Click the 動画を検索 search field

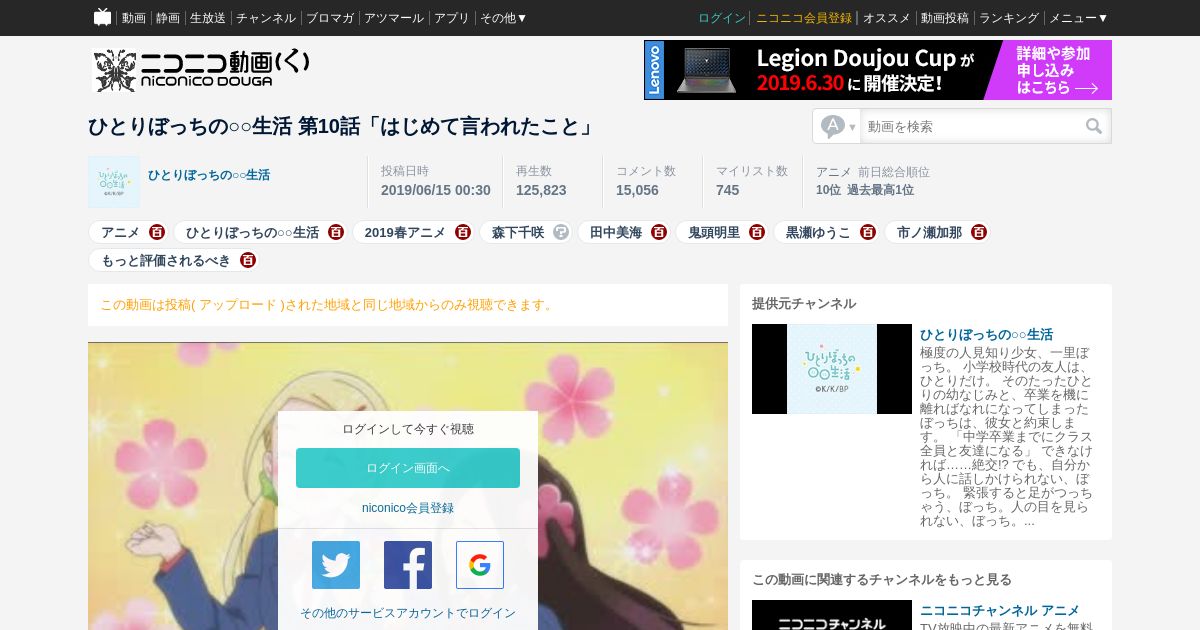pyautogui.click(x=971, y=126)
